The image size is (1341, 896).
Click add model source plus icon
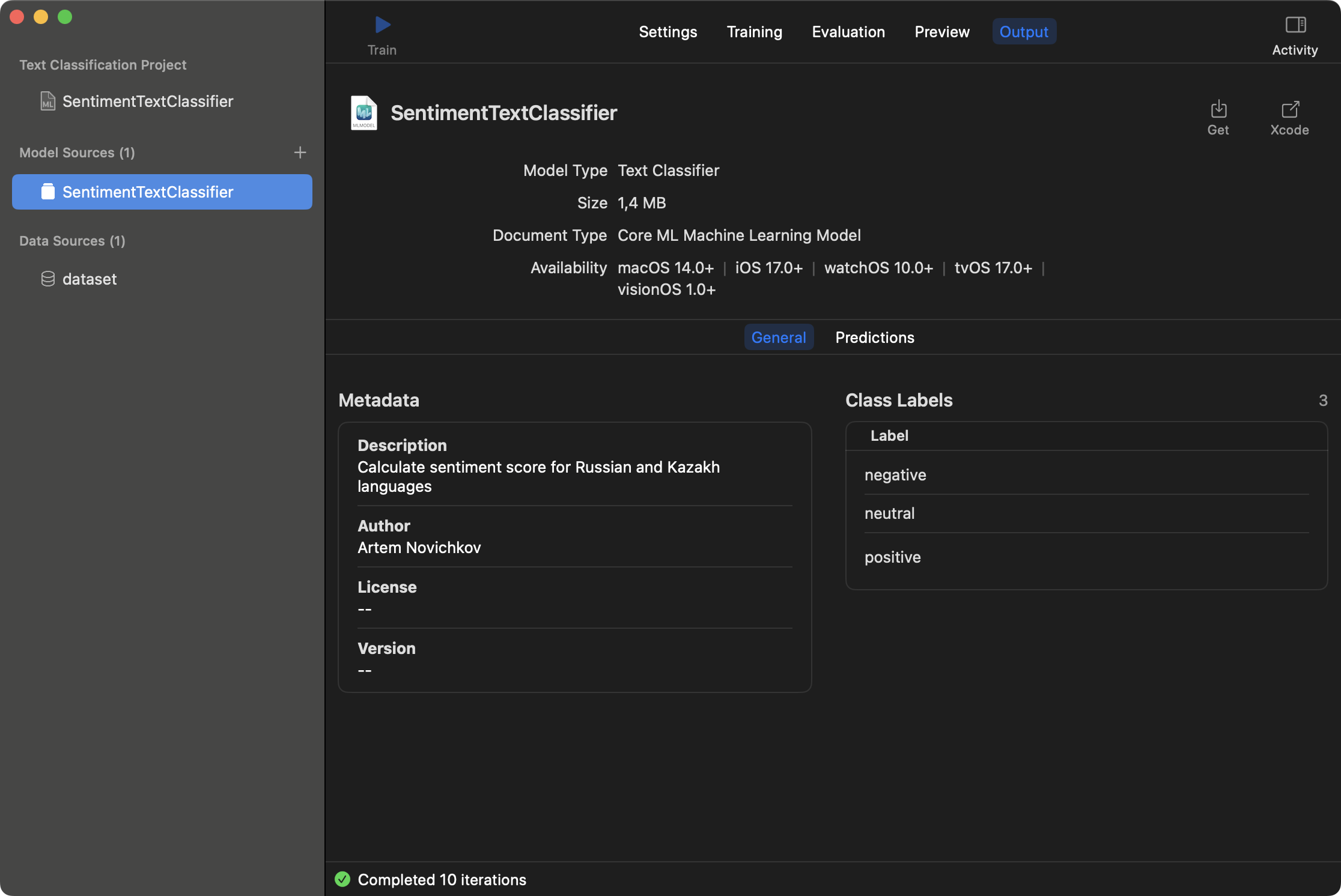300,153
